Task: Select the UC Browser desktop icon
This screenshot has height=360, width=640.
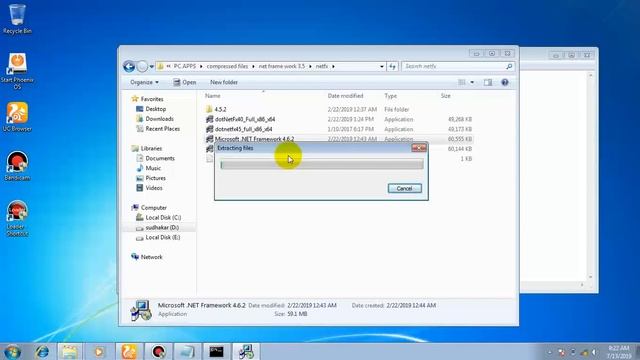Action: coord(17,117)
